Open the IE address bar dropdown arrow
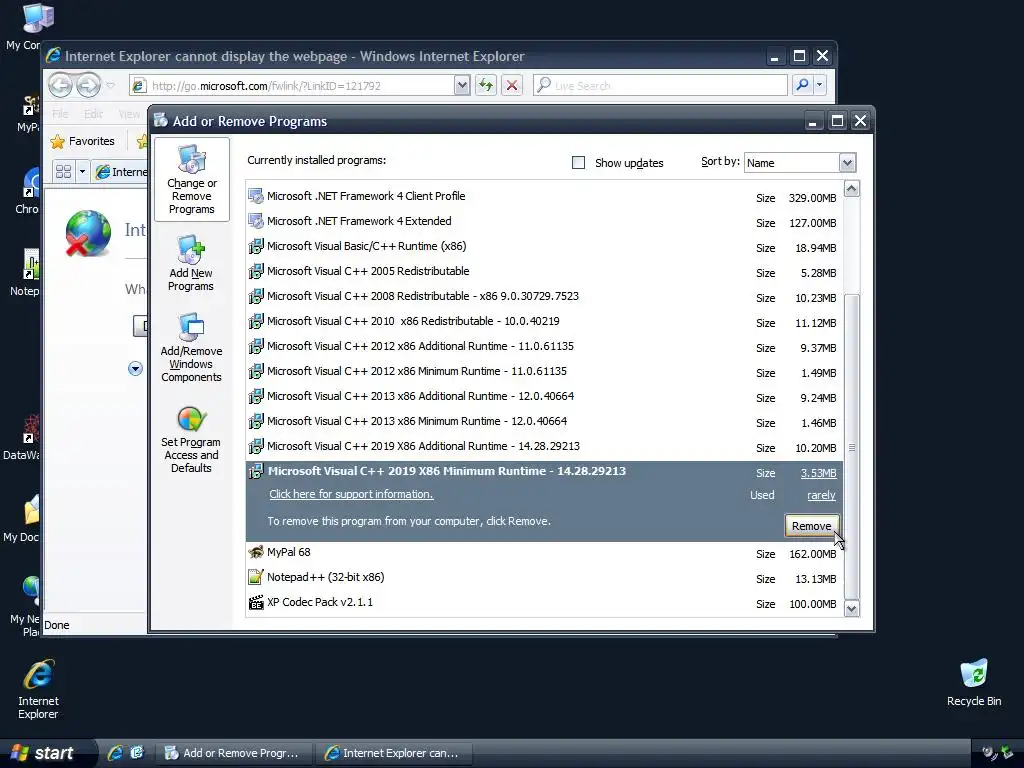The height and width of the screenshot is (768, 1024). pos(462,86)
